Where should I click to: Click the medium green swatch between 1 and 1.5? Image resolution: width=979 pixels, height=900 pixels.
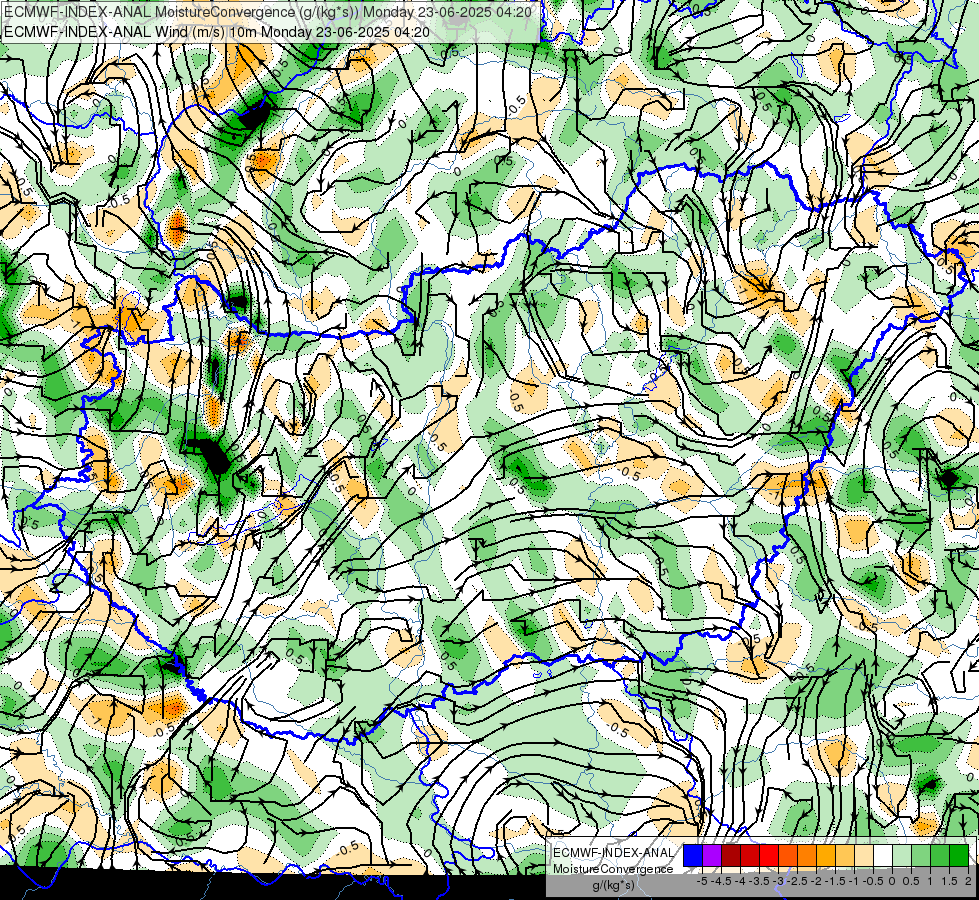[940, 856]
